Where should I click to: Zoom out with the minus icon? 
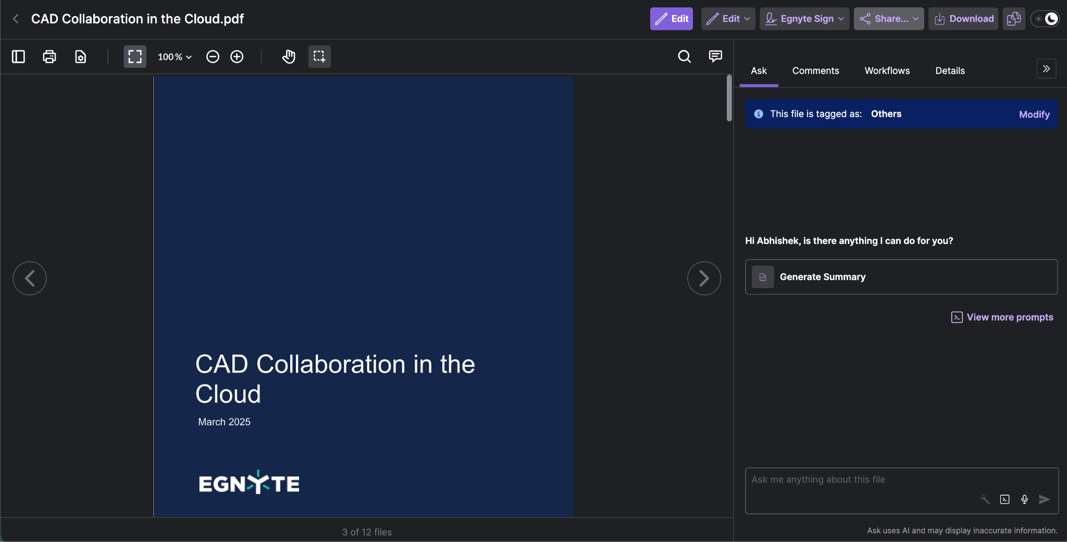tap(213, 57)
